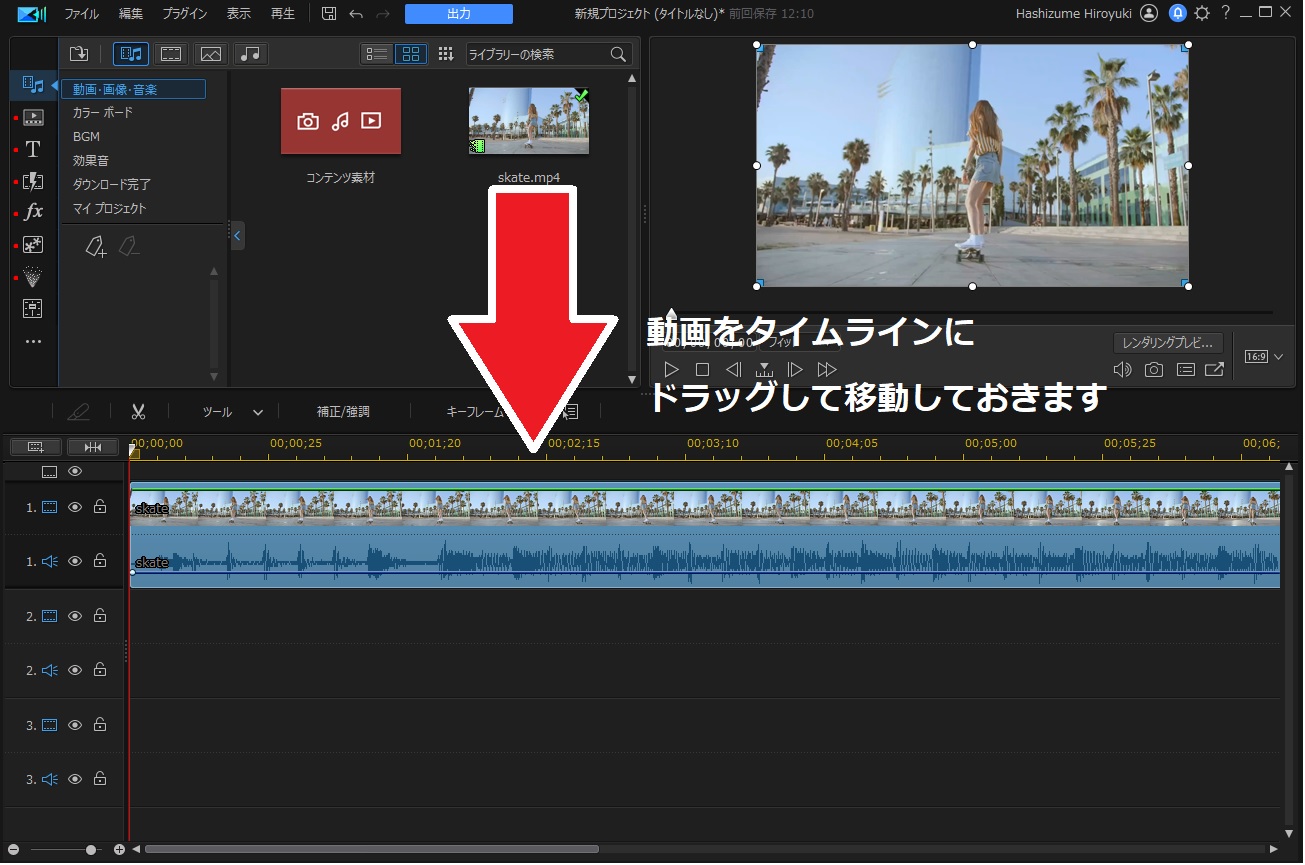Click the 補正/強調 button
Viewport: 1305px width, 865px height.
point(343,411)
